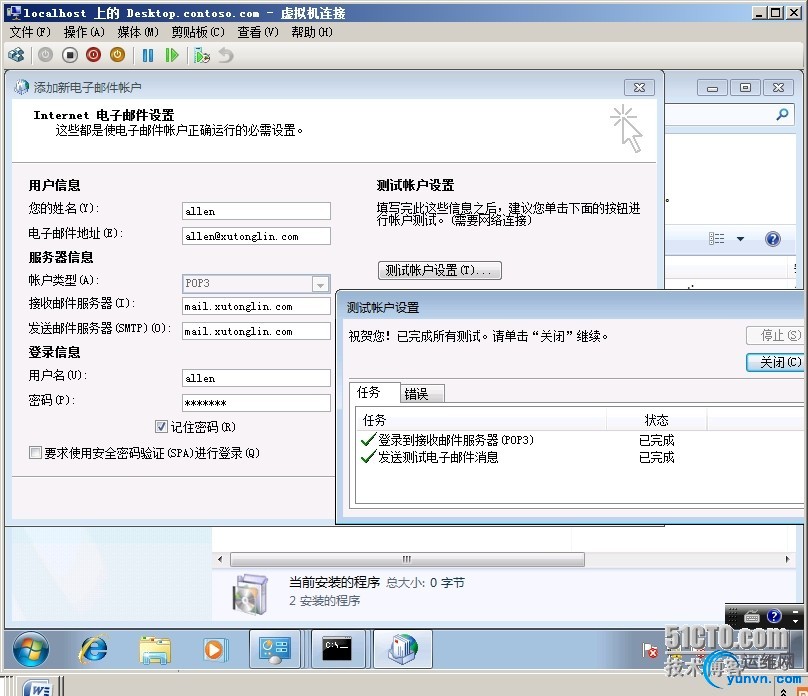Screen dimensions: 808x696
Task: Open the 查看(V) menu
Action: click(258, 32)
